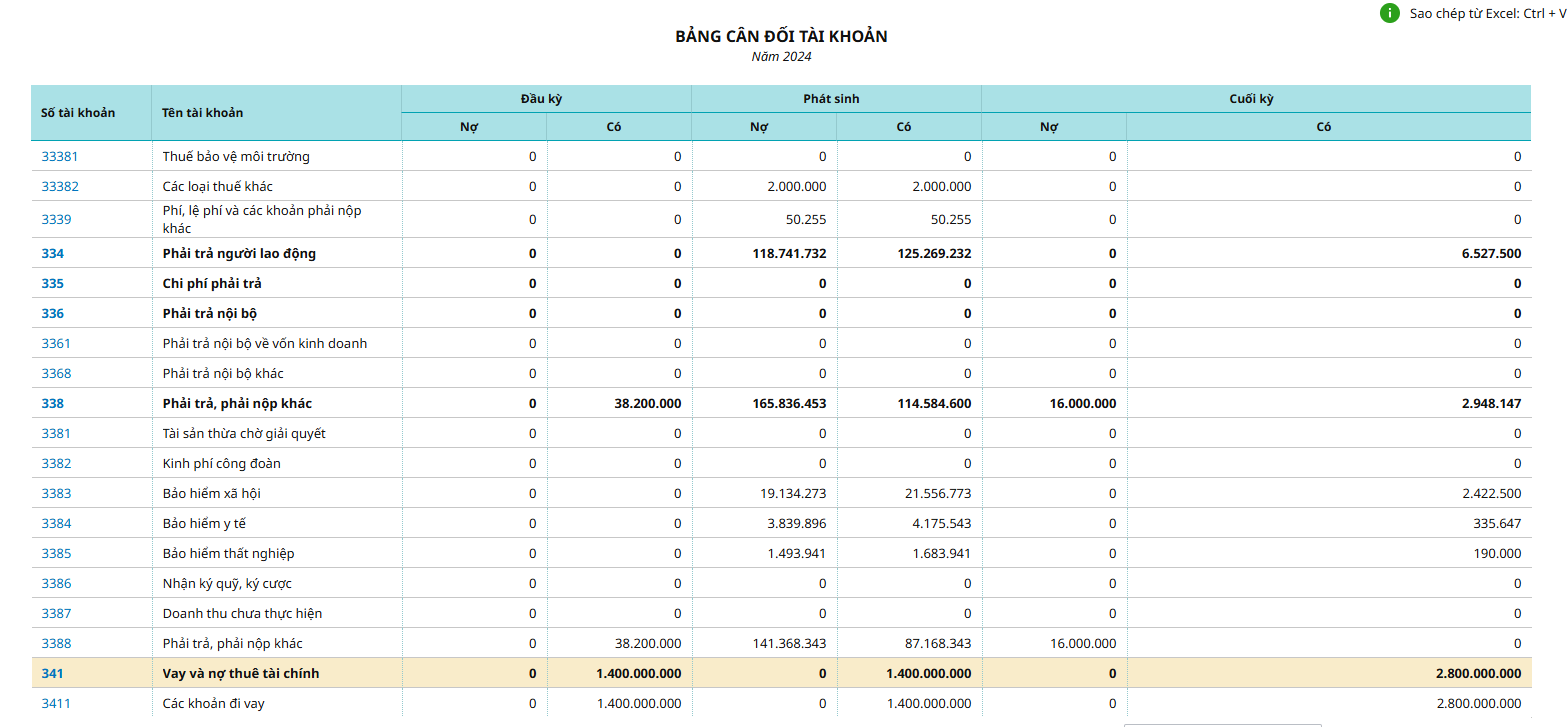
Task: Open account 3411 link
Action: 55,704
